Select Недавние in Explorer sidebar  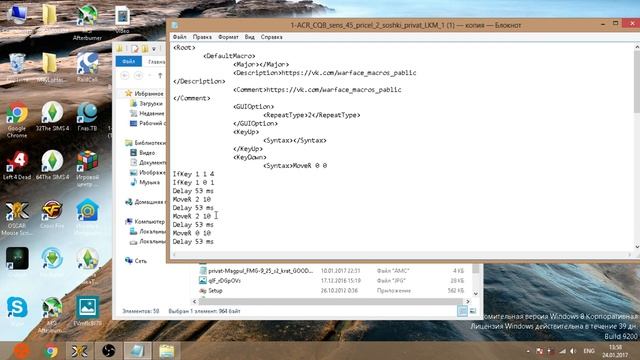[147, 113]
